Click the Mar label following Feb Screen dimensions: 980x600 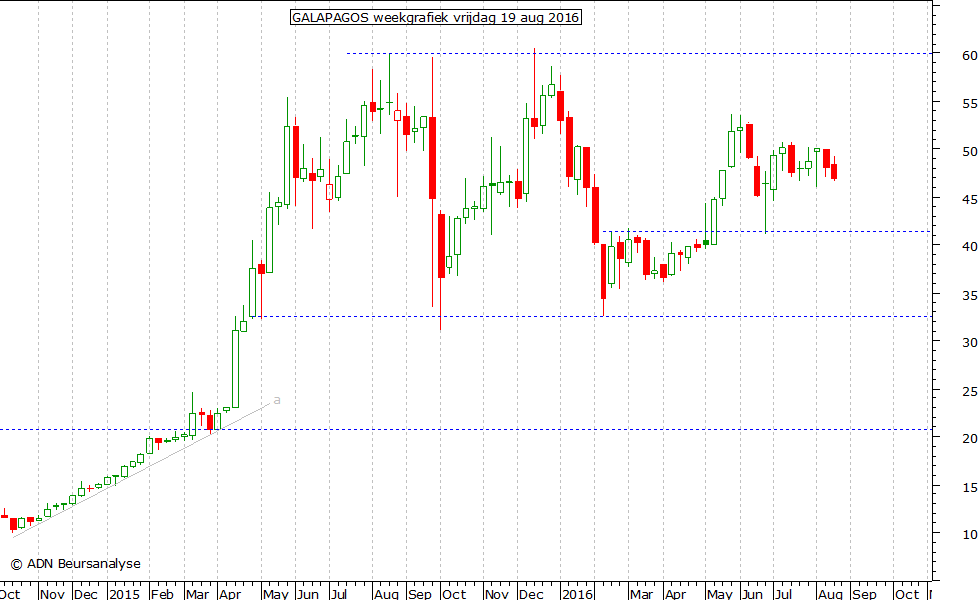click(x=197, y=593)
